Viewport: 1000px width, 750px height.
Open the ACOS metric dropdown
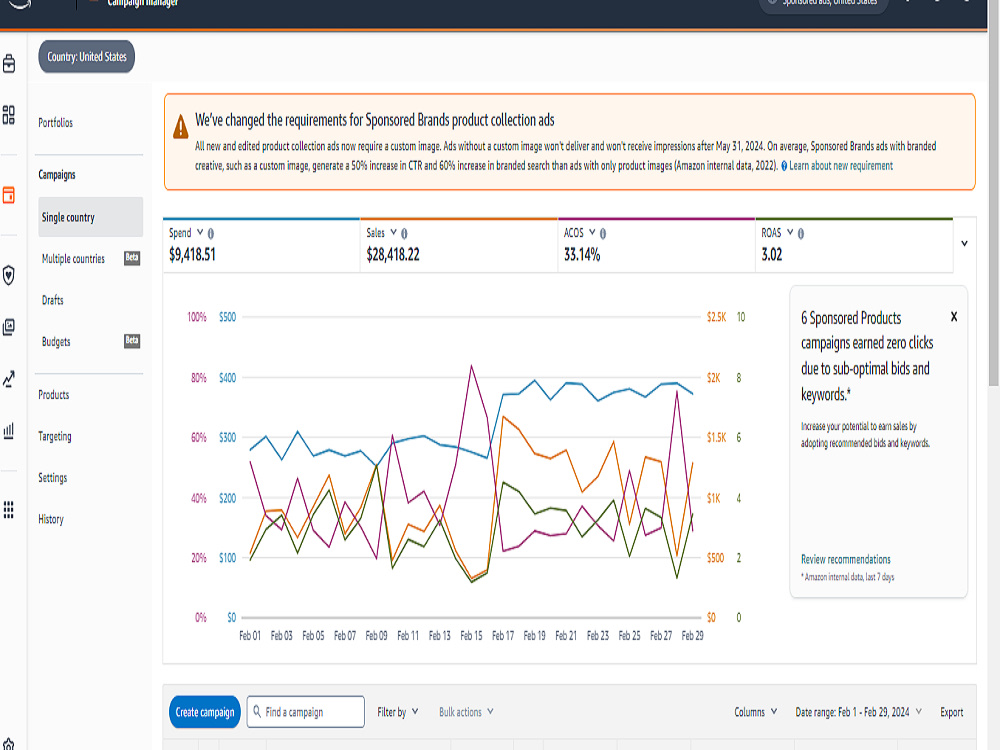pyautogui.click(x=592, y=232)
